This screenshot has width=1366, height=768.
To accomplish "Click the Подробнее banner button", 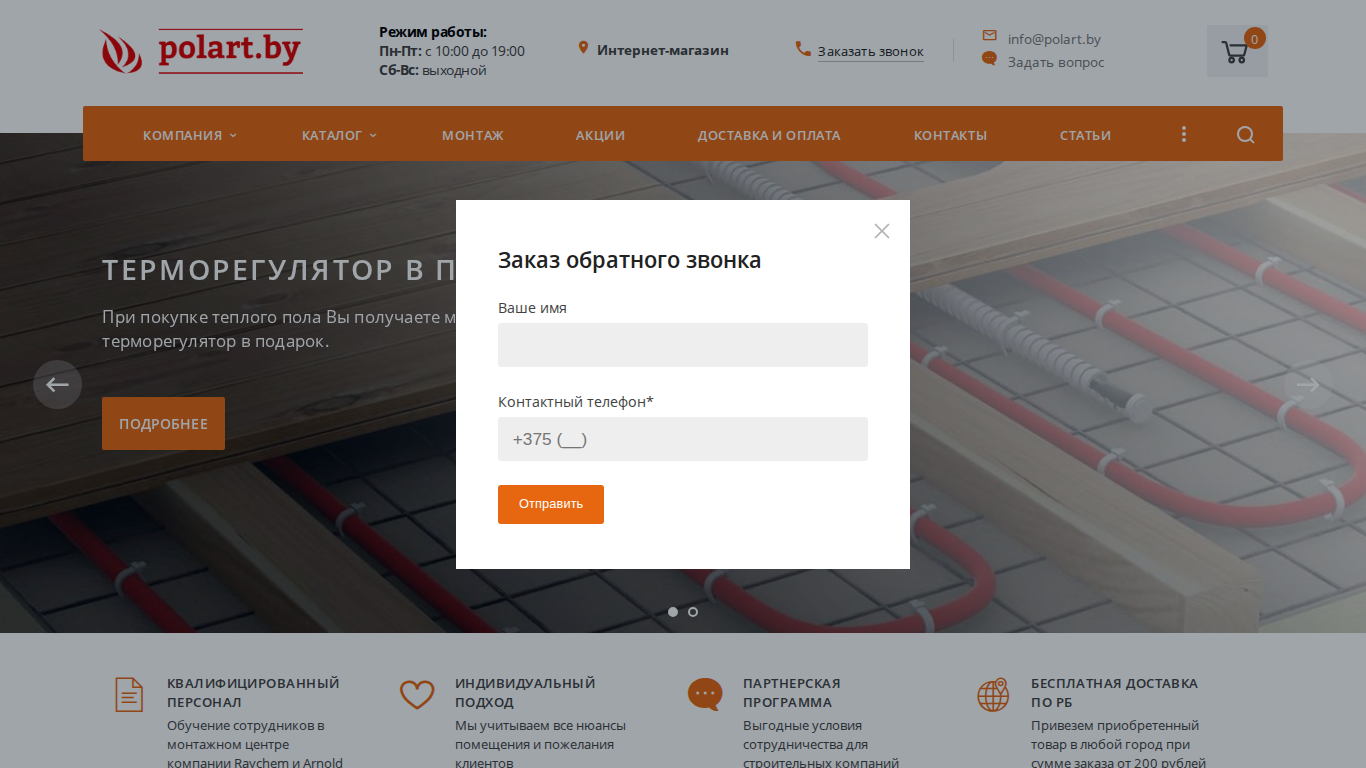I will click(x=163, y=423).
